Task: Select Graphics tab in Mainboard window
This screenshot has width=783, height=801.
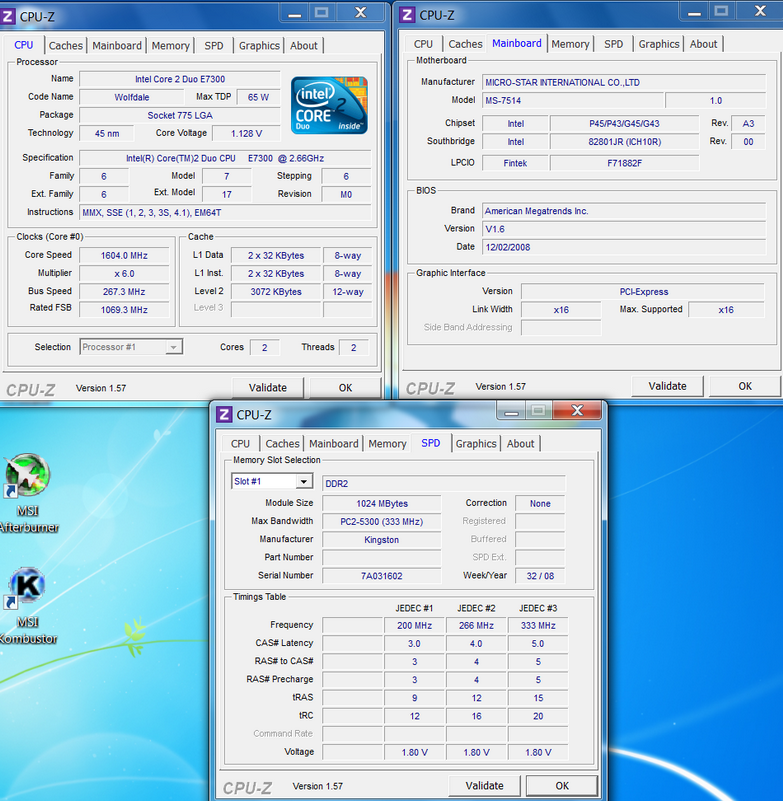Action: tap(659, 44)
